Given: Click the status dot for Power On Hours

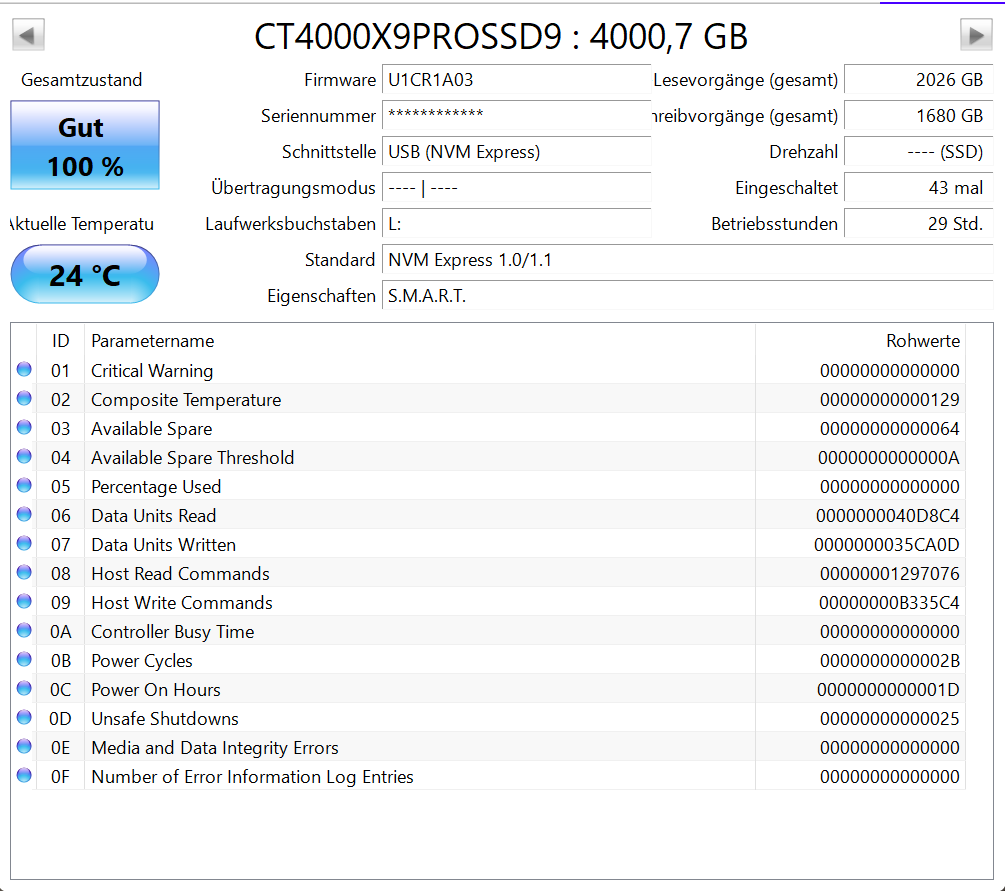Looking at the screenshot, I should [24, 688].
